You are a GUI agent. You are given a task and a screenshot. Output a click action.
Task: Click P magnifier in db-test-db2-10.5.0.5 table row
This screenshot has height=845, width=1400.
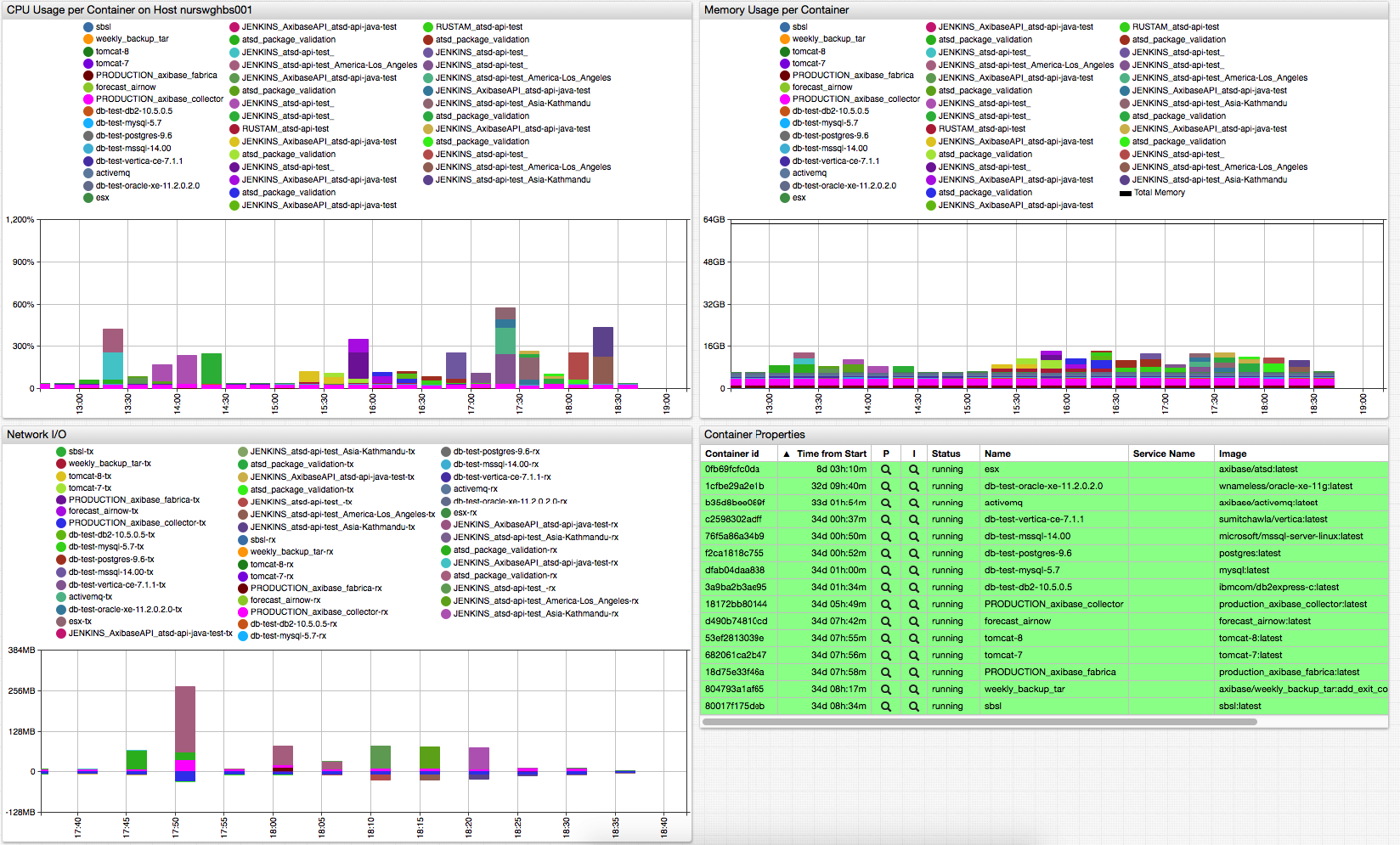pyautogui.click(x=886, y=588)
